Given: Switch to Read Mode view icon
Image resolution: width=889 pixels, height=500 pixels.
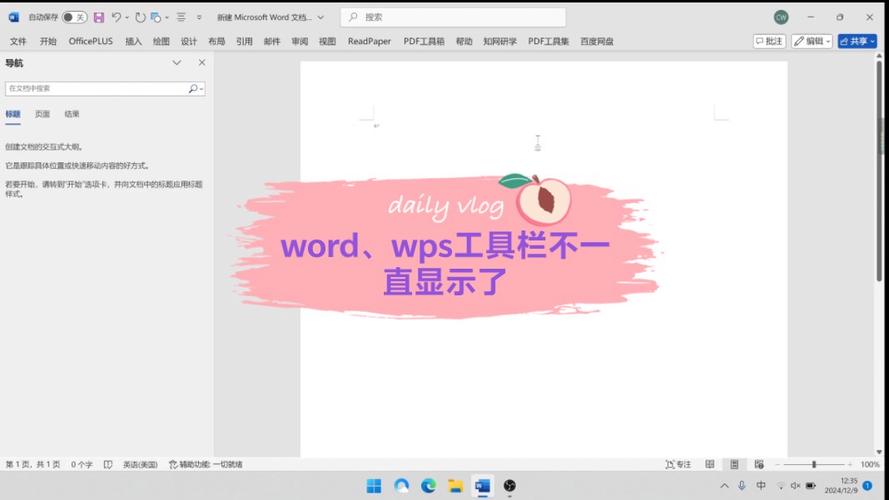Looking at the screenshot, I should (x=710, y=464).
